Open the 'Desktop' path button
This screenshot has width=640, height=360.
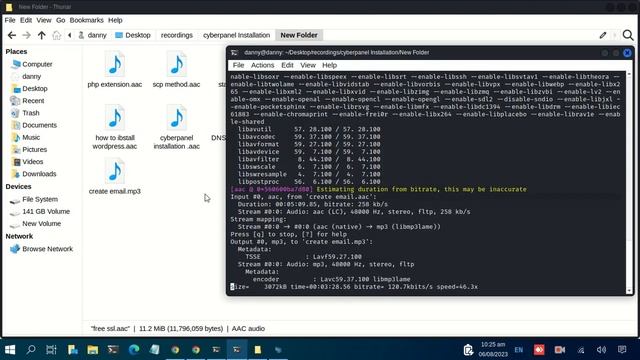point(133,36)
